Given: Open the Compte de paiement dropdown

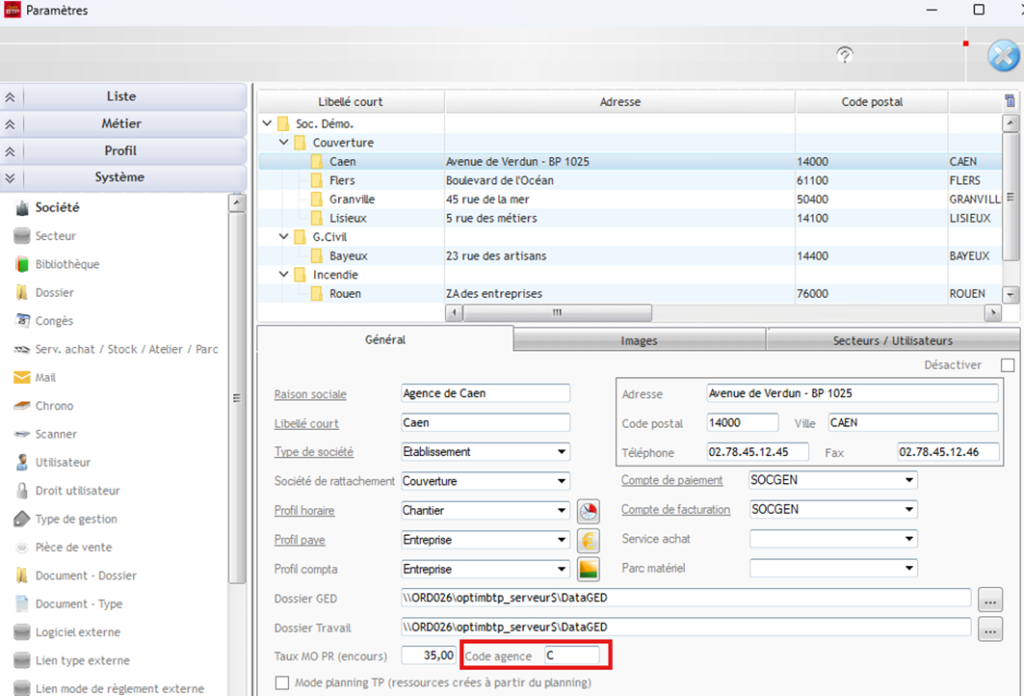Looking at the screenshot, I should pos(909,481).
